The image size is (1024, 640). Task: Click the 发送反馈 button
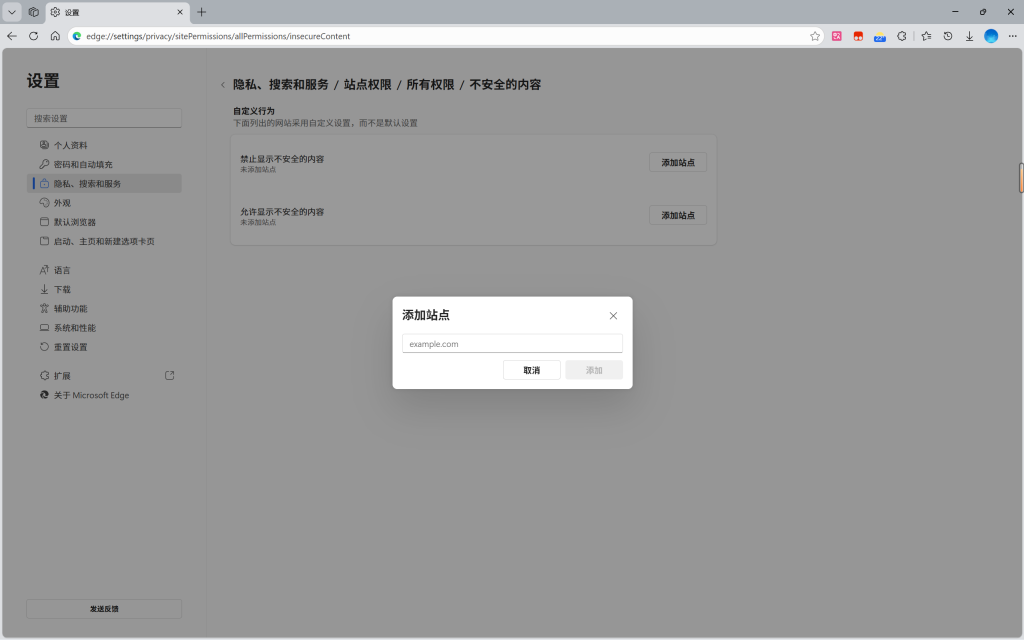point(104,609)
